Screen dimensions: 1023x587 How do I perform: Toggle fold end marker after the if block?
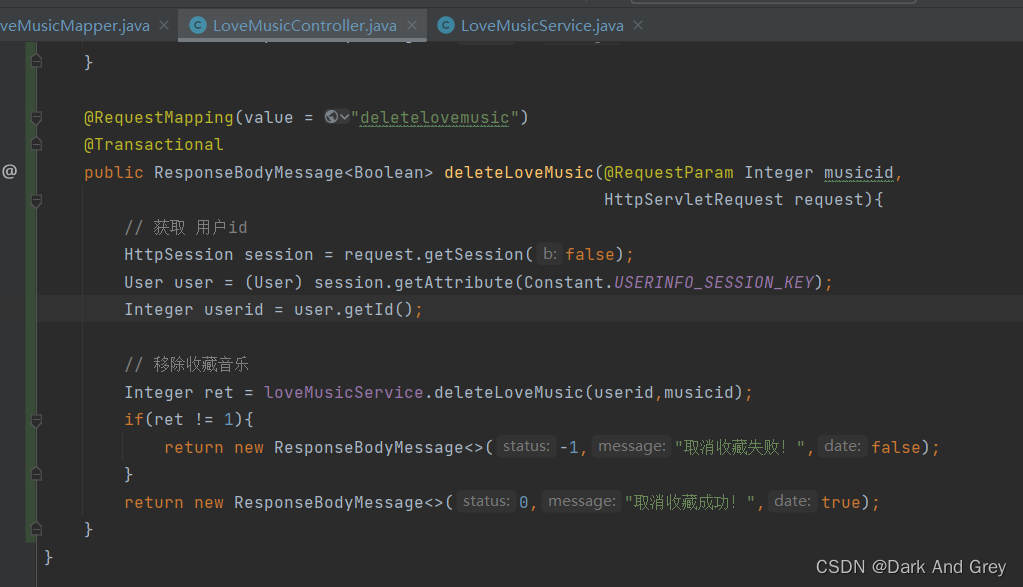[37, 474]
